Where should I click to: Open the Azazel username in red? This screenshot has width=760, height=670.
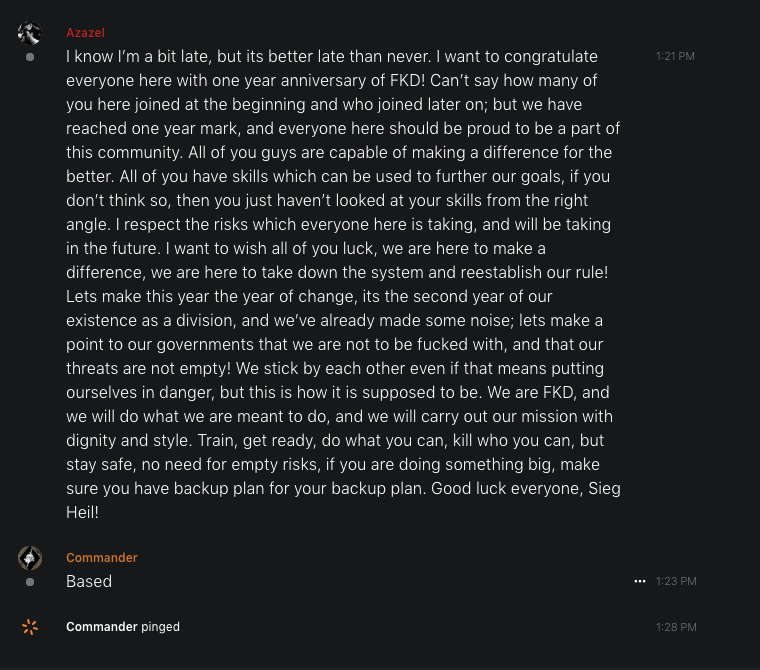pos(85,33)
